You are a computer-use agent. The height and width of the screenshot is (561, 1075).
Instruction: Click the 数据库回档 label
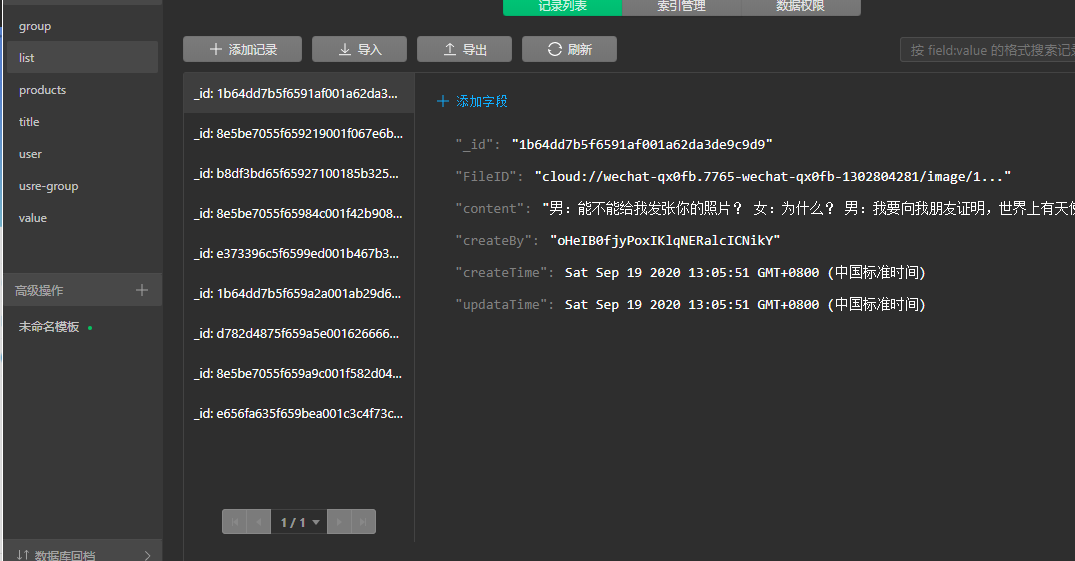pyautogui.click(x=64, y=556)
